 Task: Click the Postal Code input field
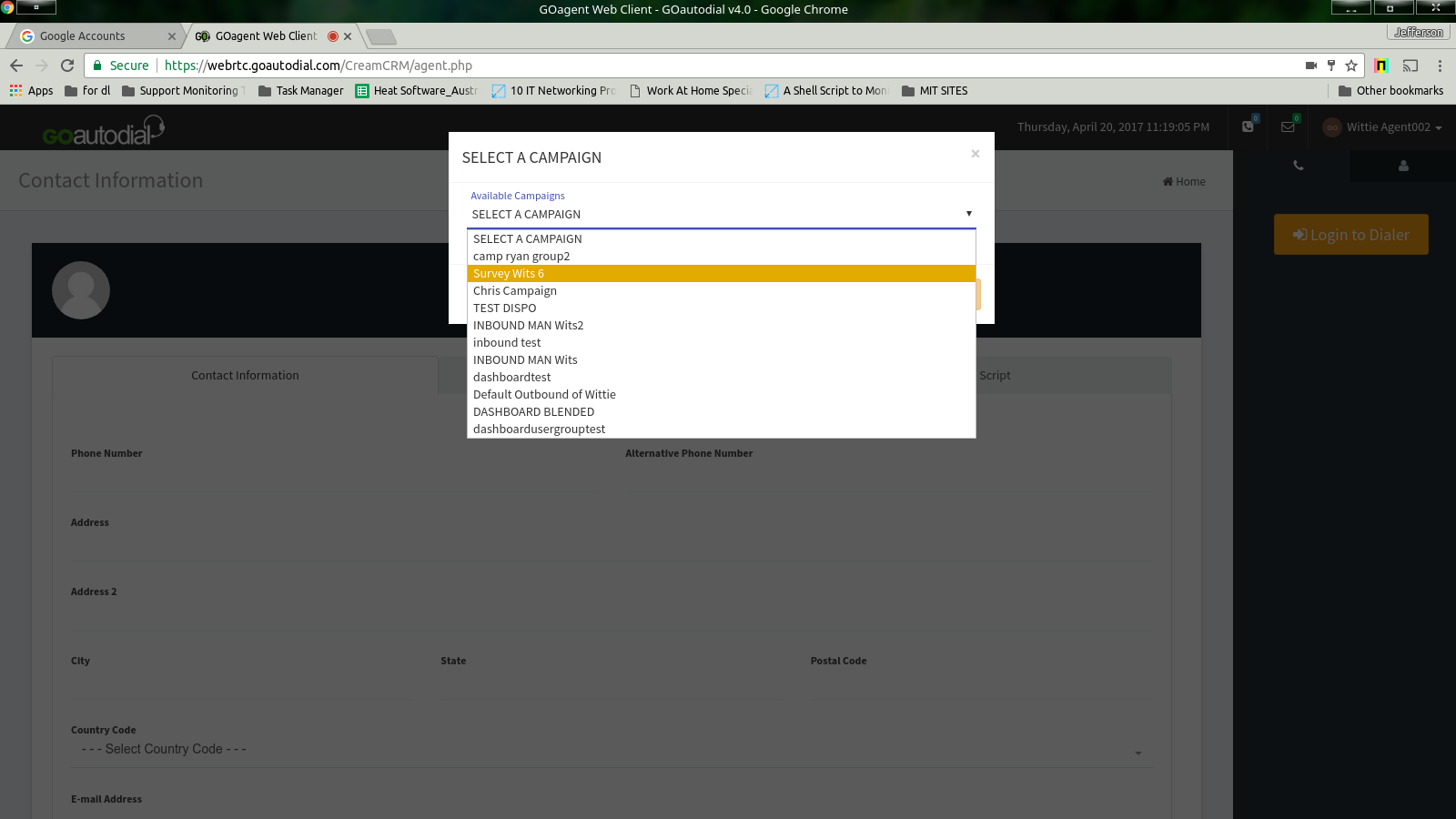(981, 685)
